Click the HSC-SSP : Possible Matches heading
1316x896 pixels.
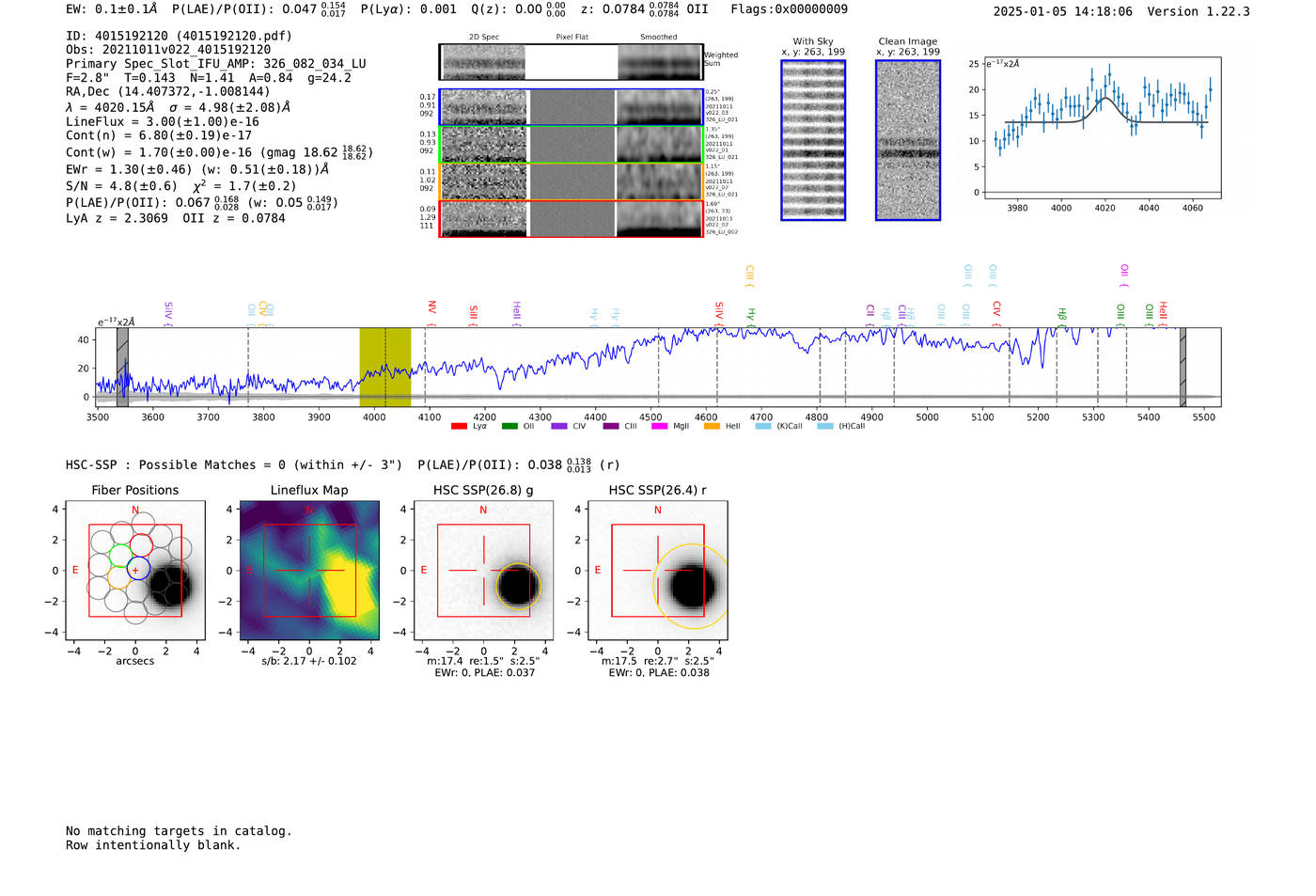234,464
